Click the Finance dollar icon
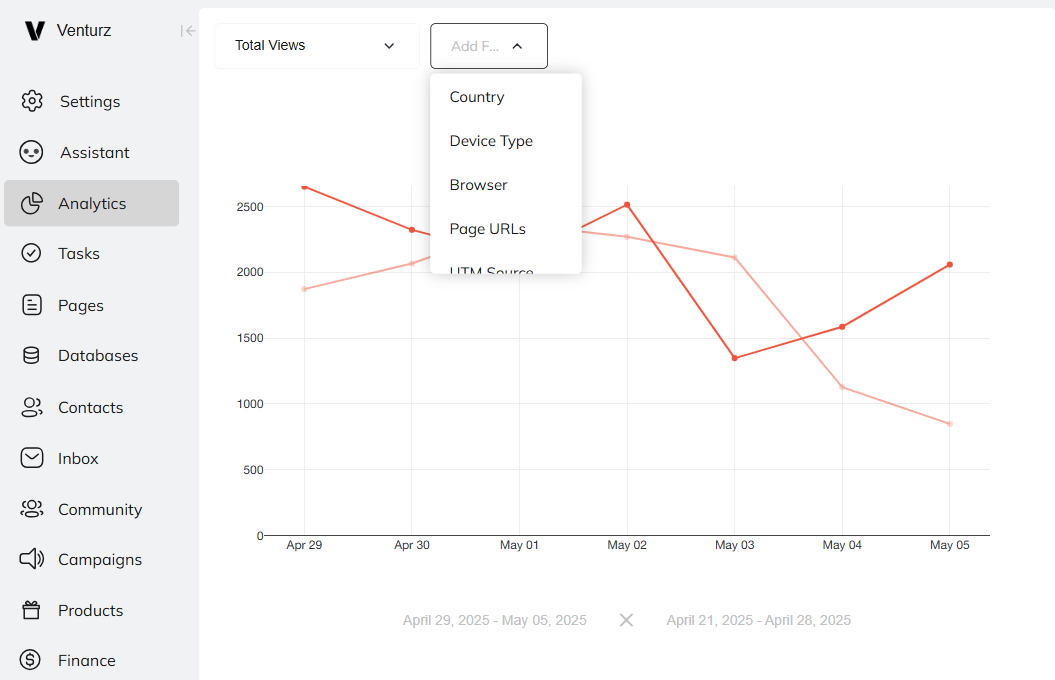The width and height of the screenshot is (1055, 680). 32,660
